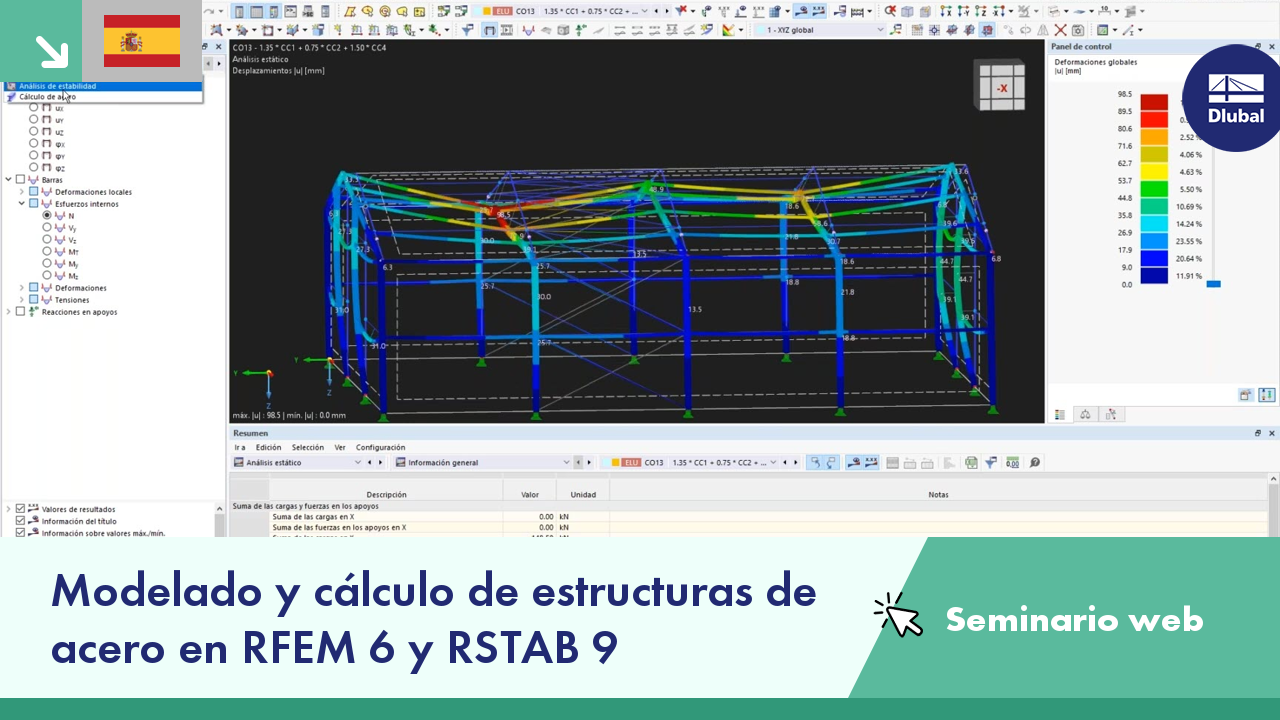Collapse the Esfuerzos internos node
1280x720 pixels.
pyautogui.click(x=21, y=203)
